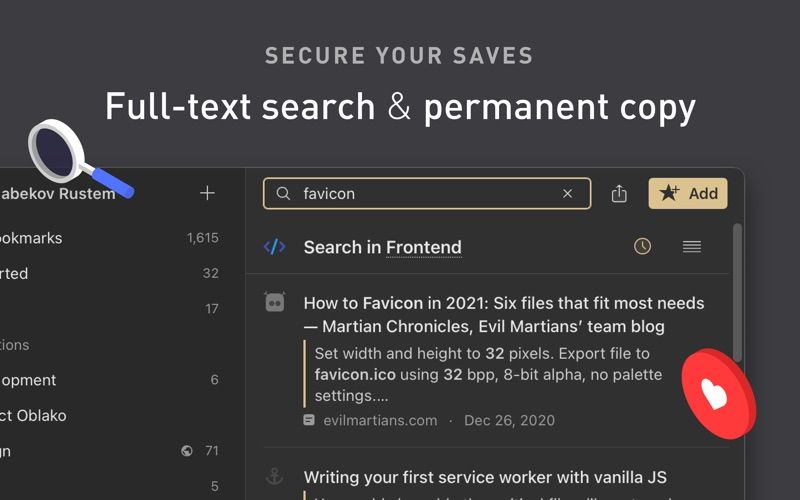The height and width of the screenshot is (500, 800).
Task: Open the Frontend collection dropdown in the search heading
Action: coord(423,247)
